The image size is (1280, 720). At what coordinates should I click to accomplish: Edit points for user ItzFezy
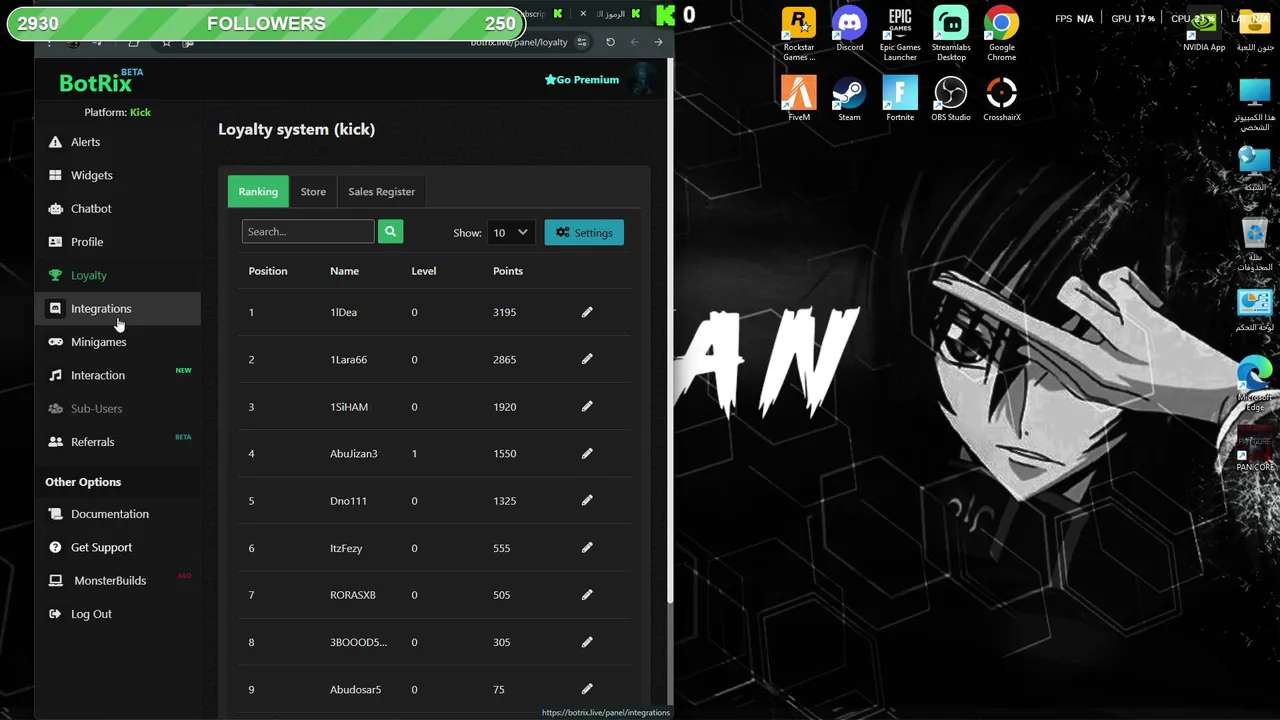click(x=587, y=547)
